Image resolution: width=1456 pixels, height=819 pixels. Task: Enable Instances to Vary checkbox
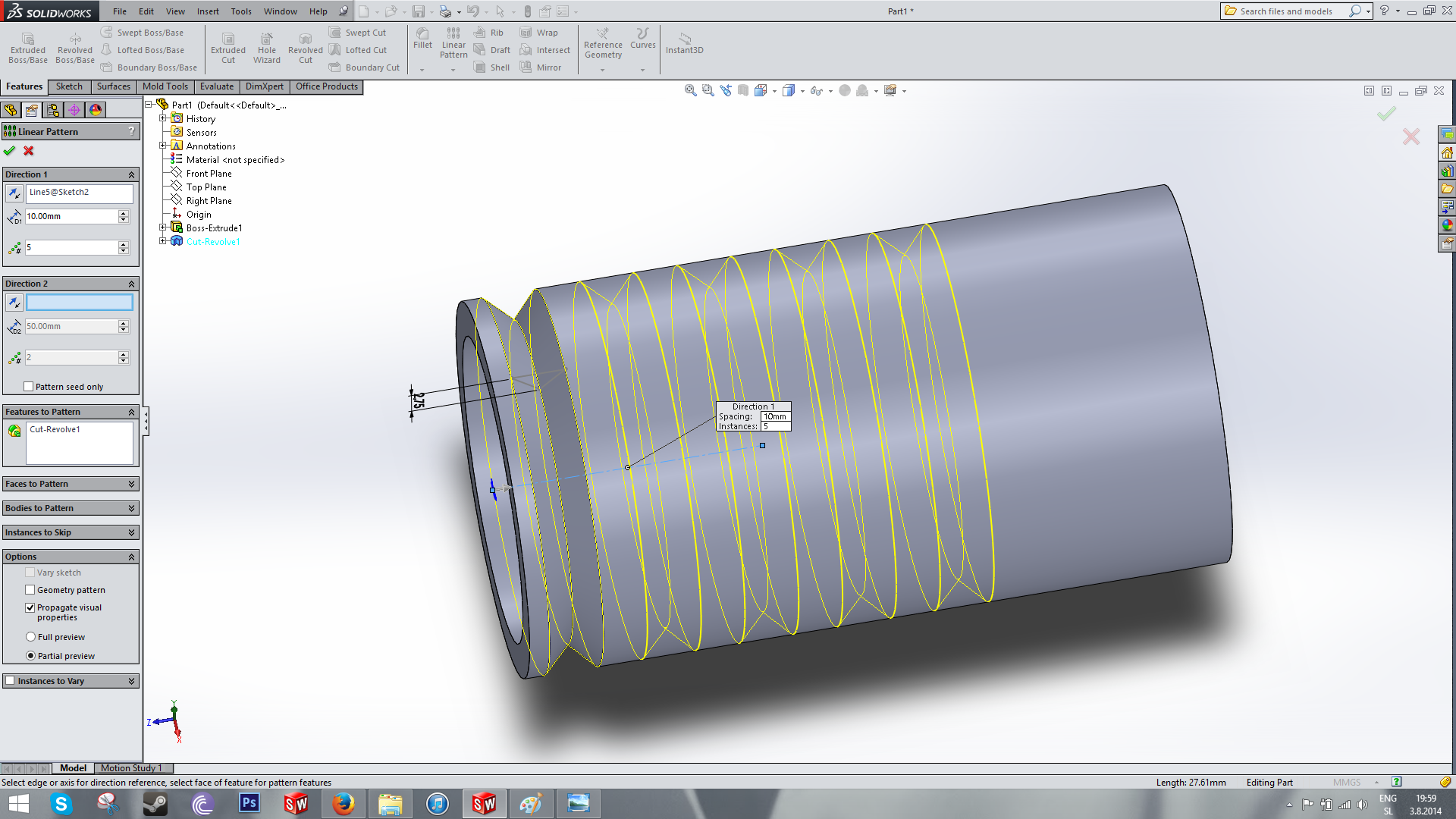pyautogui.click(x=10, y=681)
